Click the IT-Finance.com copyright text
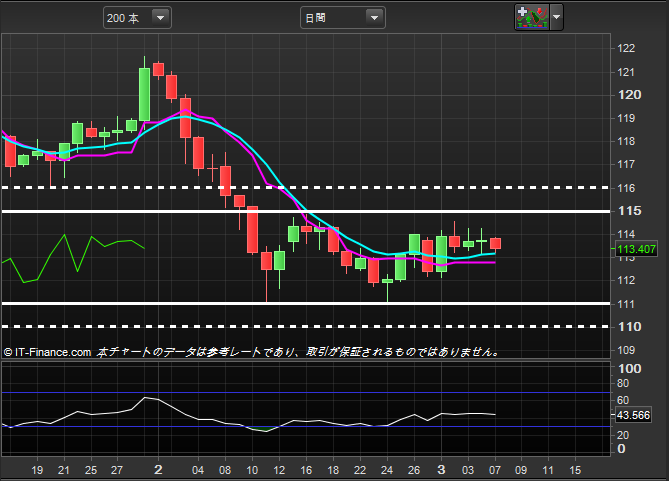The height and width of the screenshot is (481, 669). point(47,353)
